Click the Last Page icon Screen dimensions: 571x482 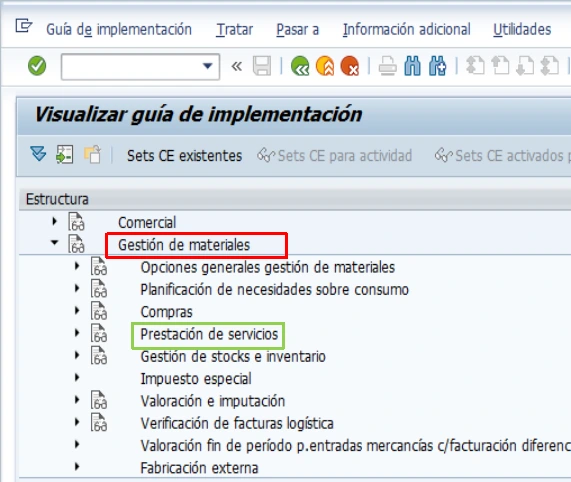550,66
